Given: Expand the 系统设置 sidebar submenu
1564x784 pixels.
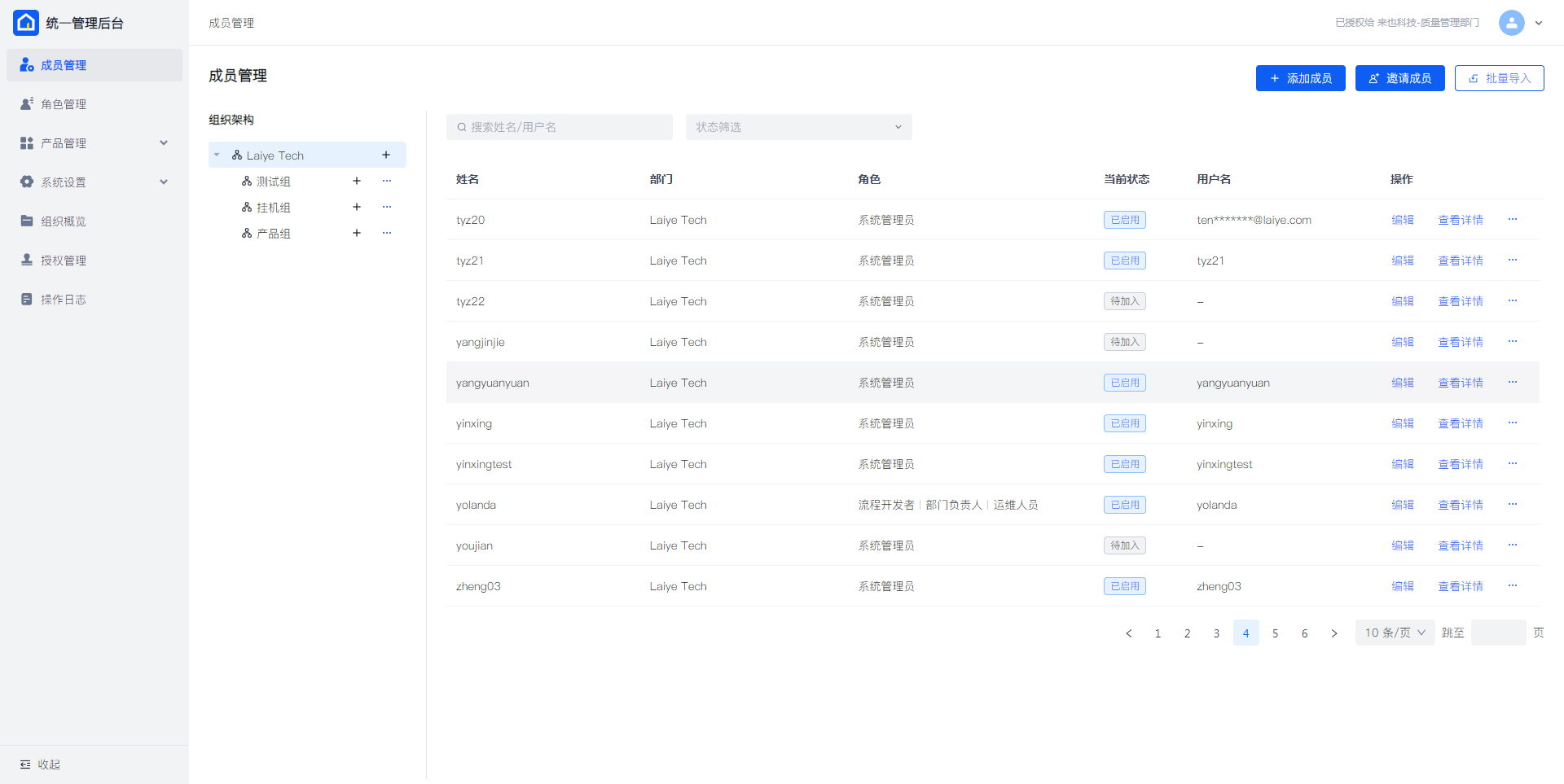Looking at the screenshot, I should 164,182.
